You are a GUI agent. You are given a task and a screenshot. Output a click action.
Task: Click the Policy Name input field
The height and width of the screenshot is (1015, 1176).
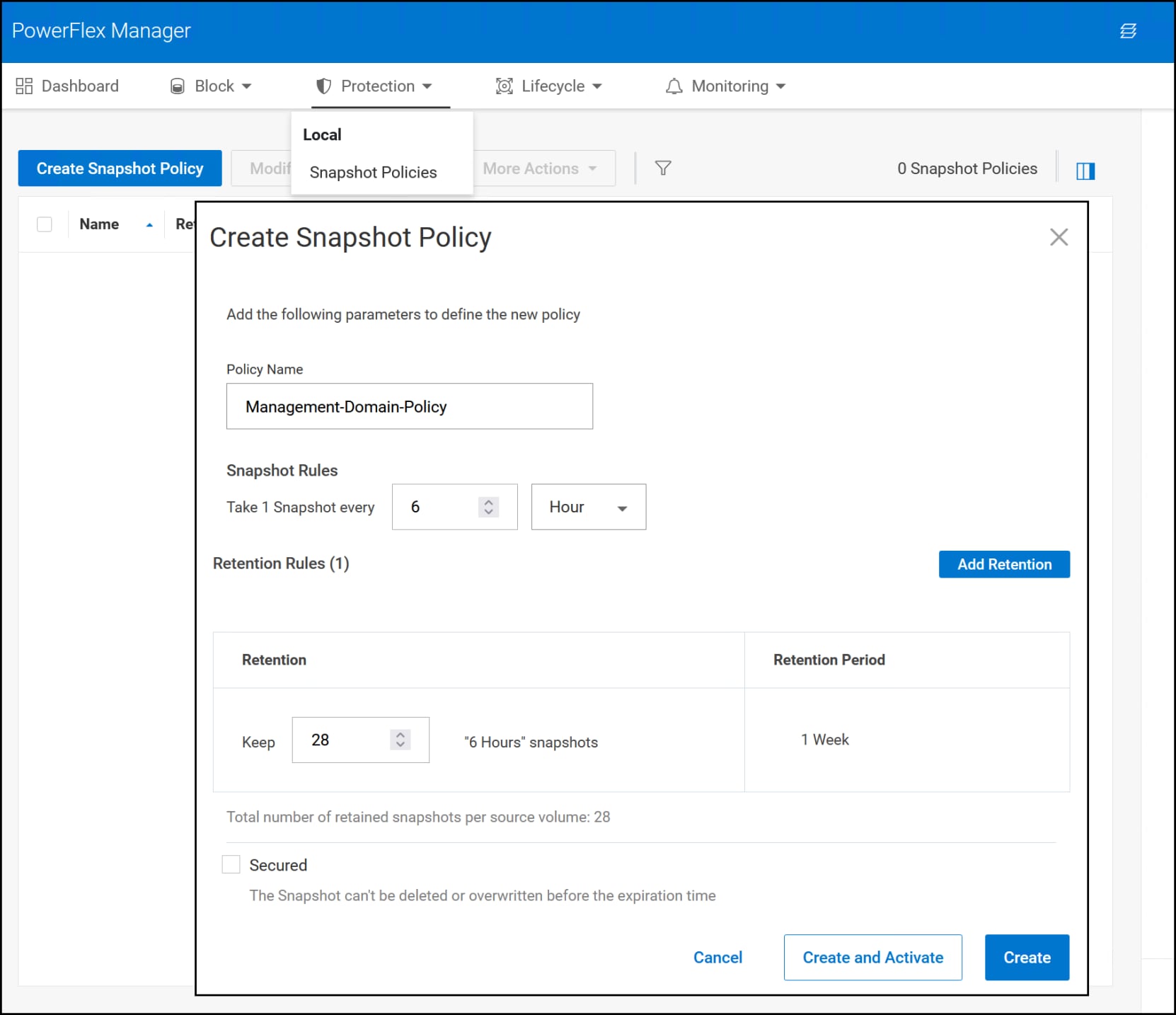point(410,406)
